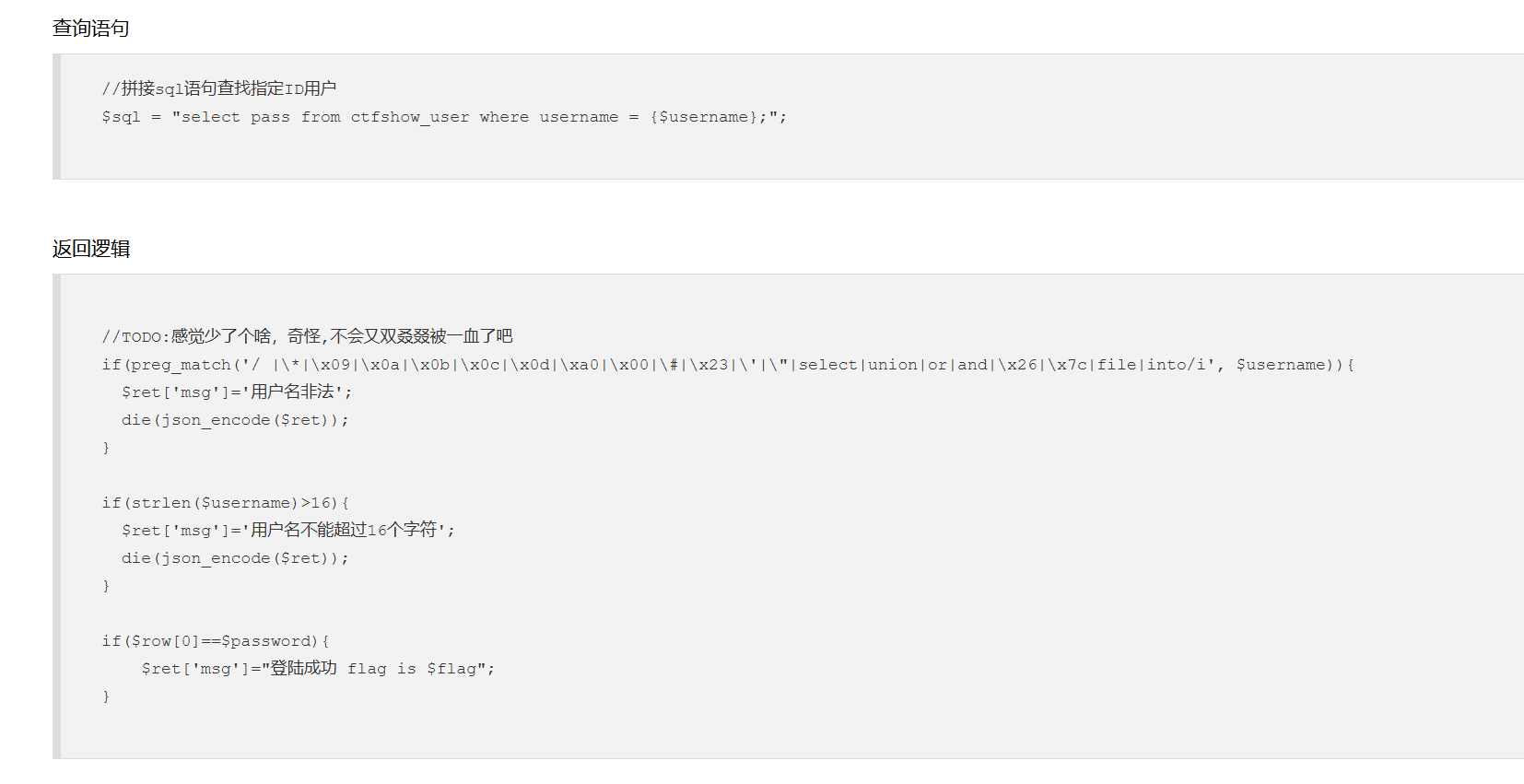Click the 返回逻辑 heading
This screenshot has width=1524, height=784.
(x=90, y=249)
